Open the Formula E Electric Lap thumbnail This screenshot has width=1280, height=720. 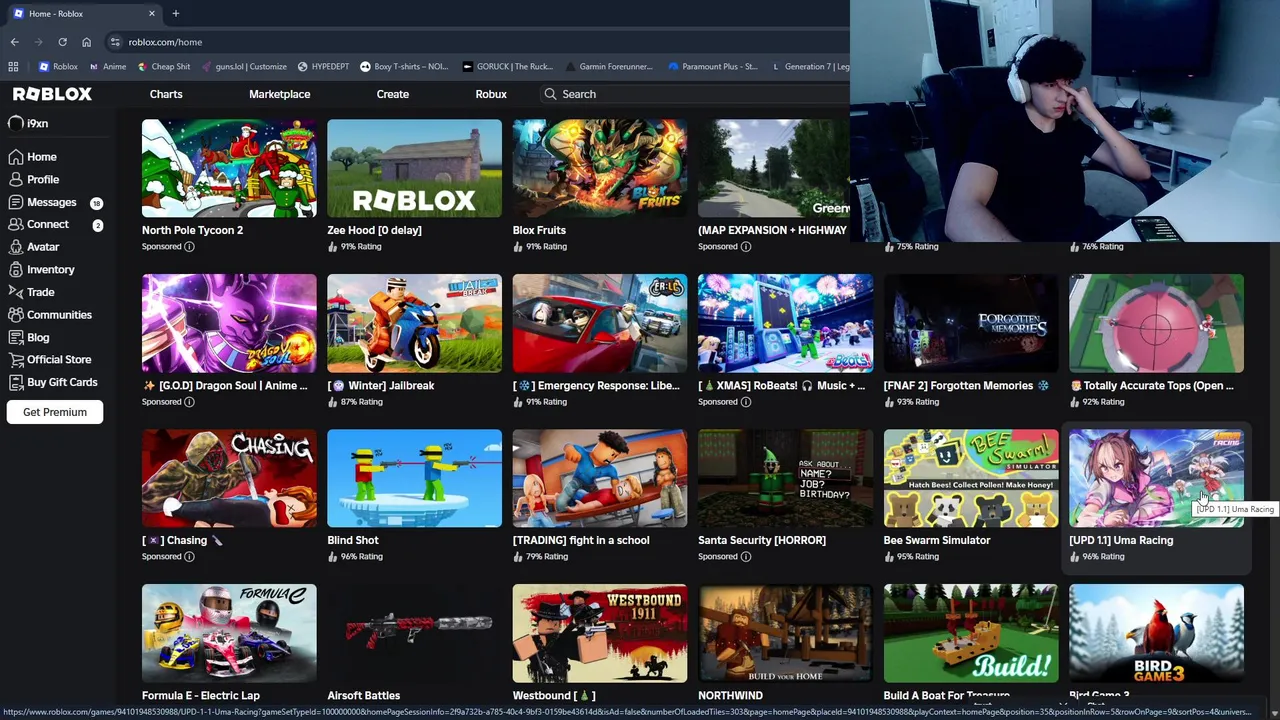(229, 633)
